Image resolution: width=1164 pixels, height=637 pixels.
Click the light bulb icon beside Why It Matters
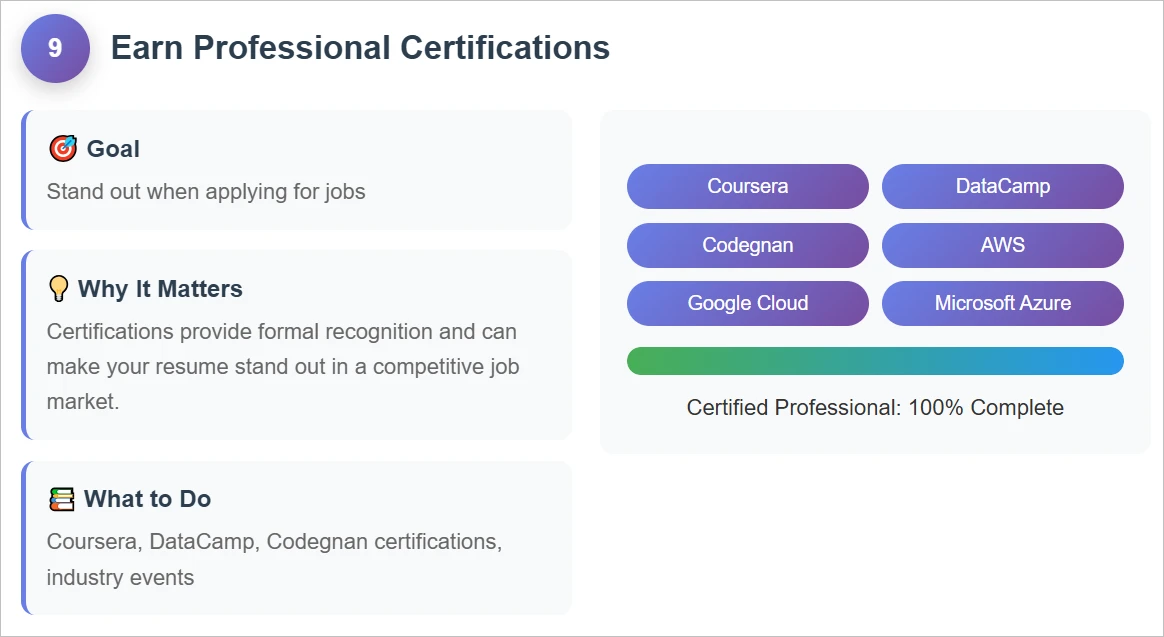58,288
